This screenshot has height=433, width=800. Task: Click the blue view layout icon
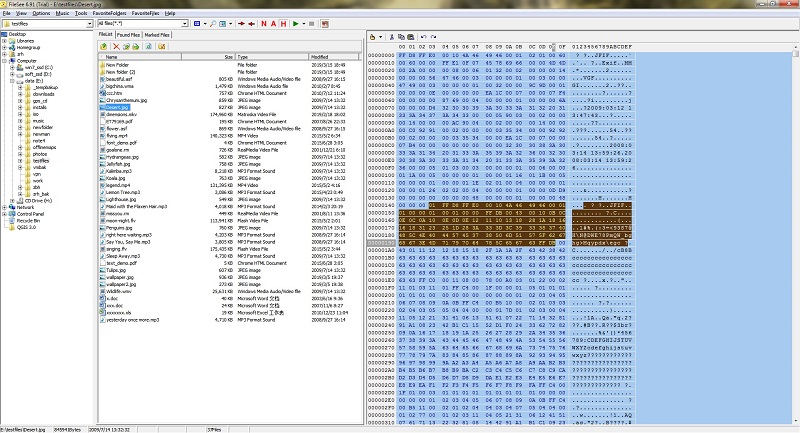click(x=197, y=24)
